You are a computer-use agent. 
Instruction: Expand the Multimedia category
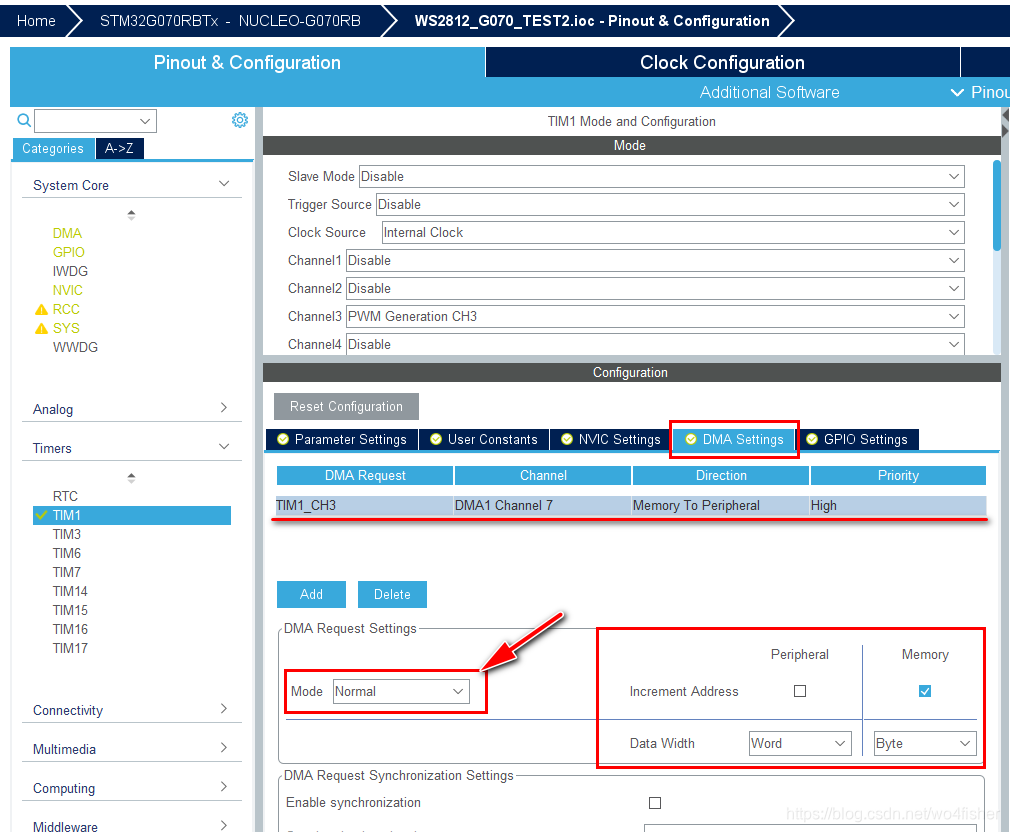tap(224, 748)
